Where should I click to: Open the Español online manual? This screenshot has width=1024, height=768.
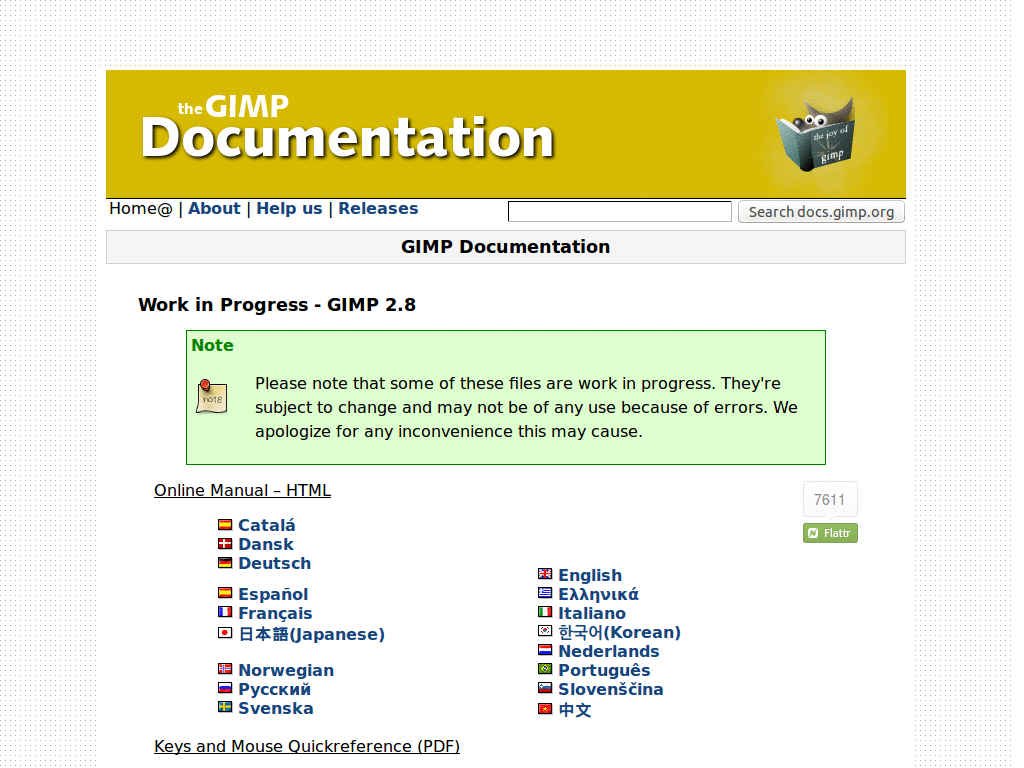pos(273,594)
